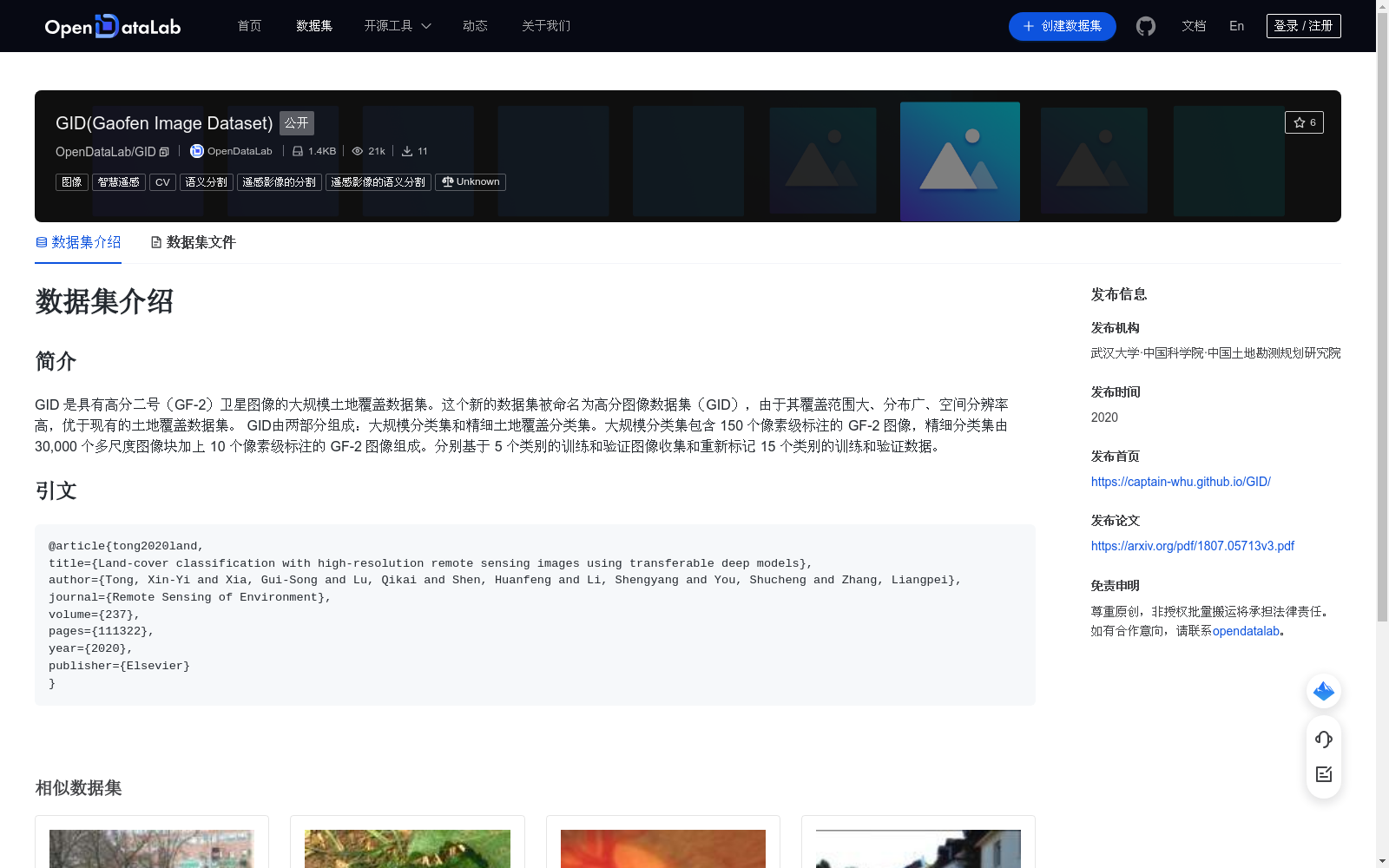Click the floating headset support icon
Image resolution: width=1389 pixels, height=868 pixels.
1323,740
